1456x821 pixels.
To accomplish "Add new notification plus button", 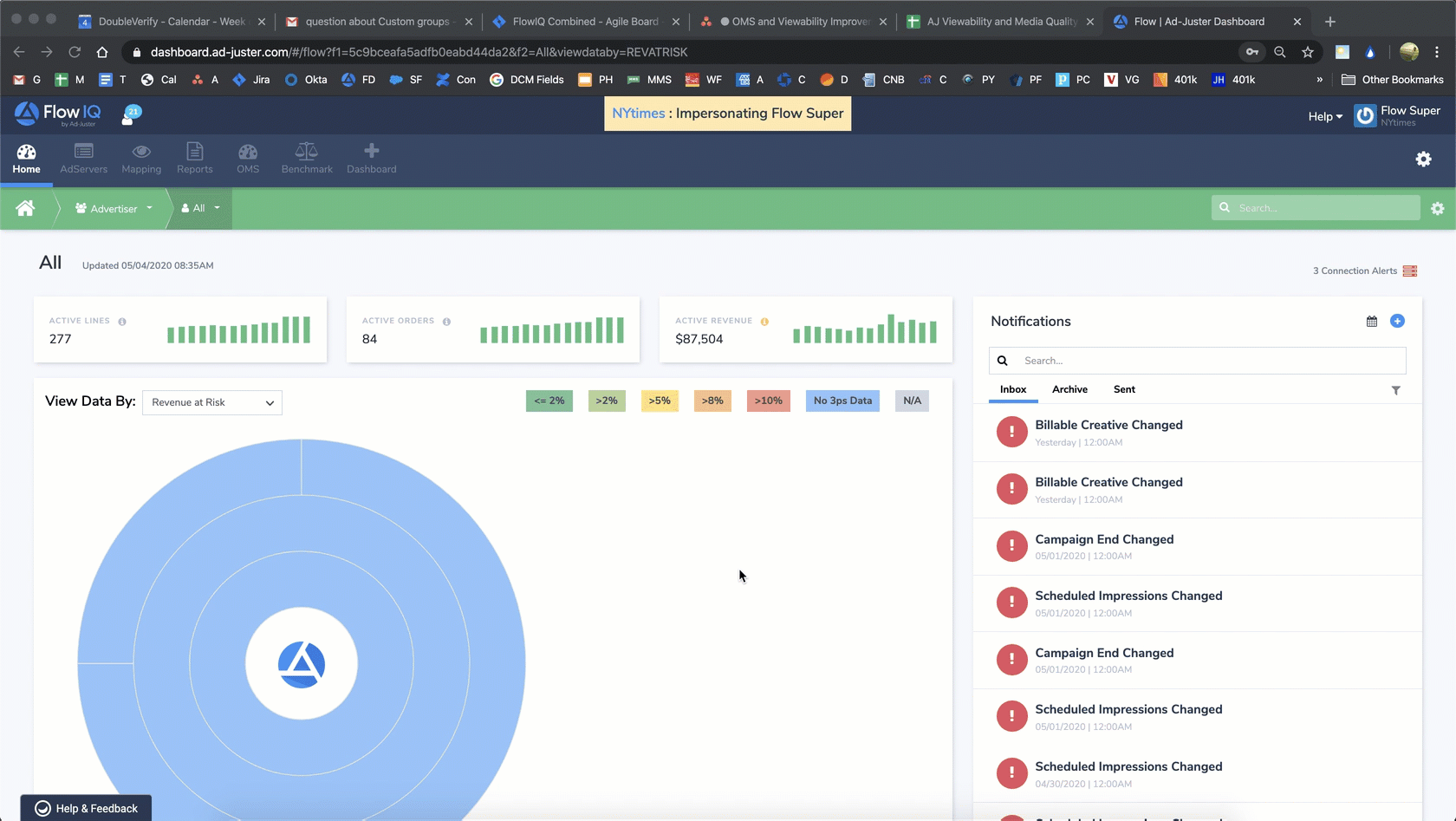I will point(1397,321).
